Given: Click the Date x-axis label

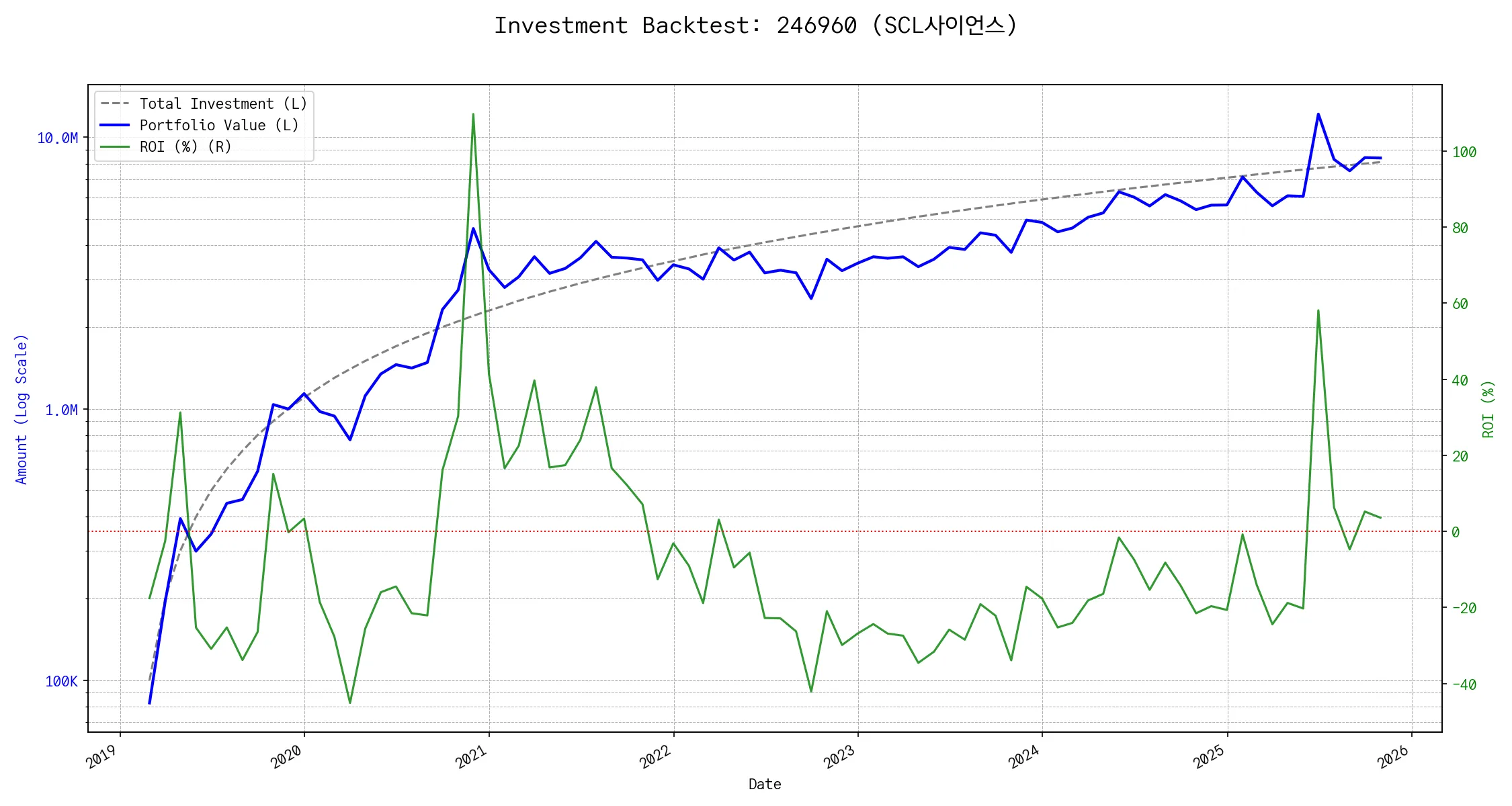Looking at the screenshot, I should [764, 784].
